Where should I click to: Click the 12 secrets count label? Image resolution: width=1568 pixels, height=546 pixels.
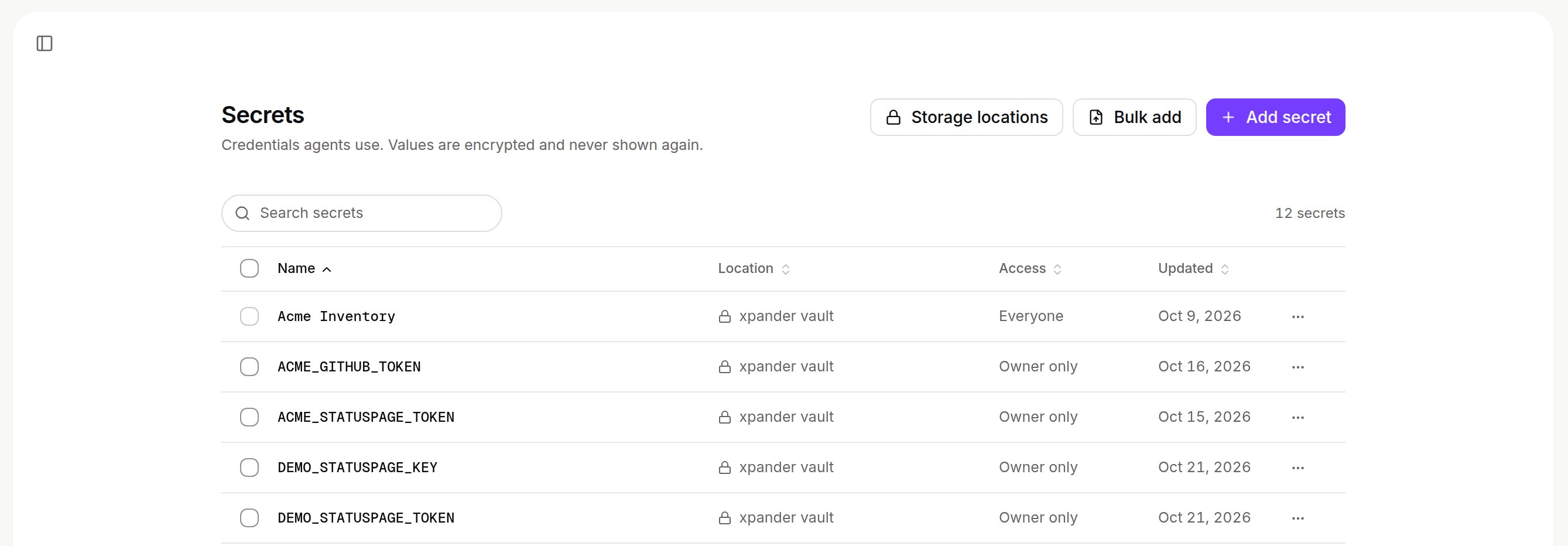click(1310, 213)
